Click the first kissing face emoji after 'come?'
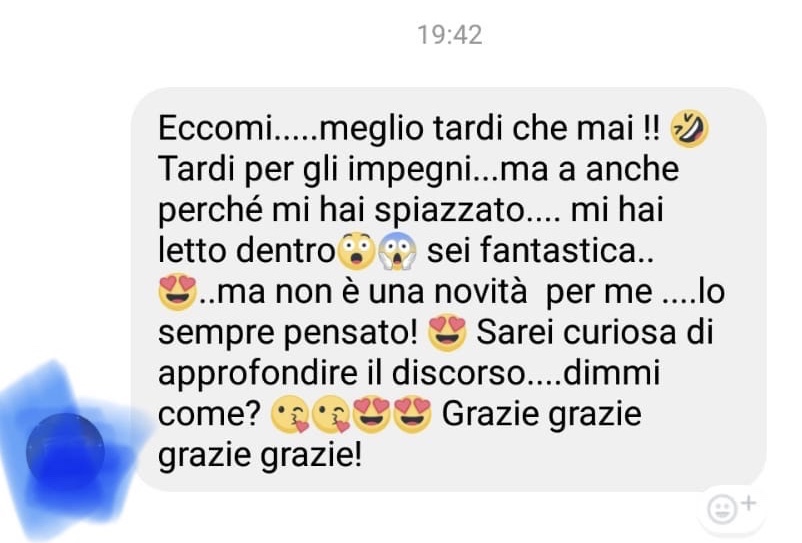Screen dimensions: 802x543 click(x=290, y=415)
